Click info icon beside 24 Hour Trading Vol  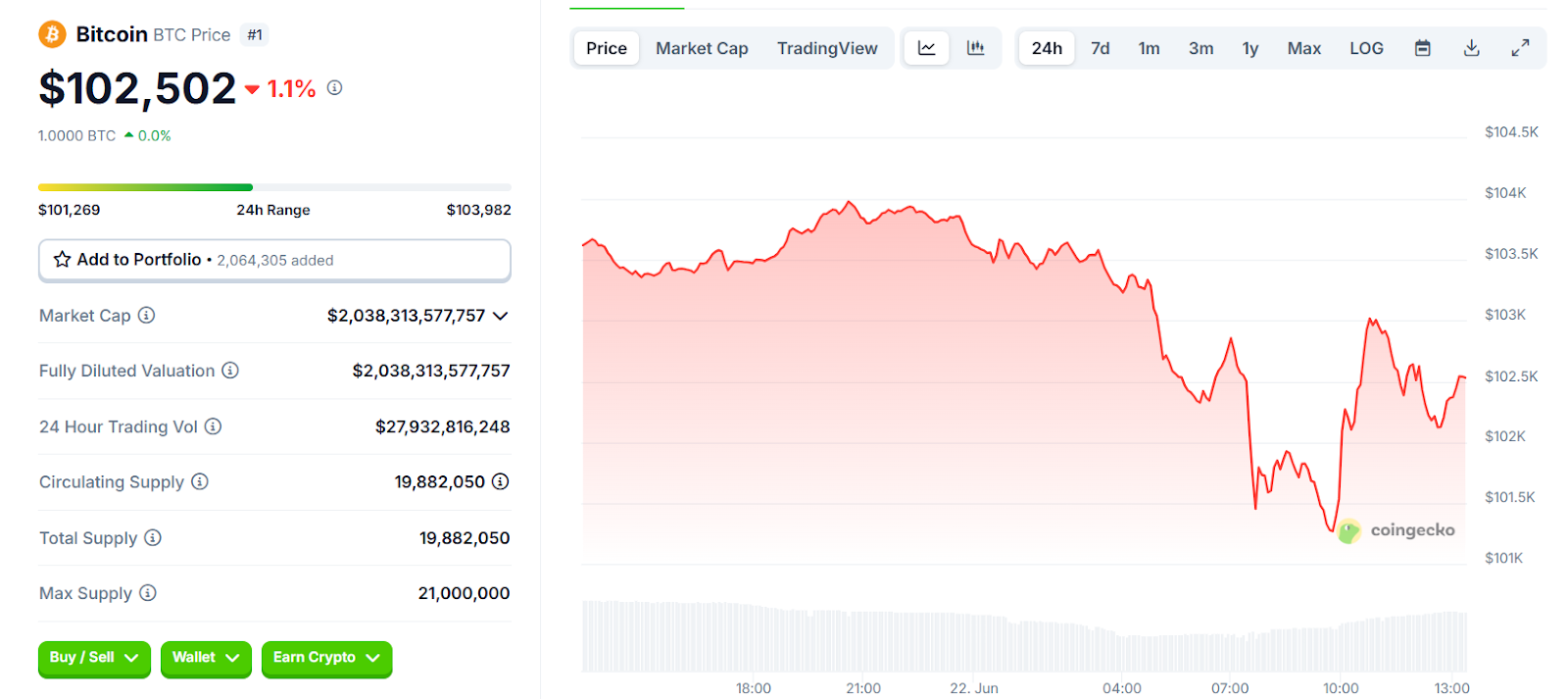click(x=213, y=425)
